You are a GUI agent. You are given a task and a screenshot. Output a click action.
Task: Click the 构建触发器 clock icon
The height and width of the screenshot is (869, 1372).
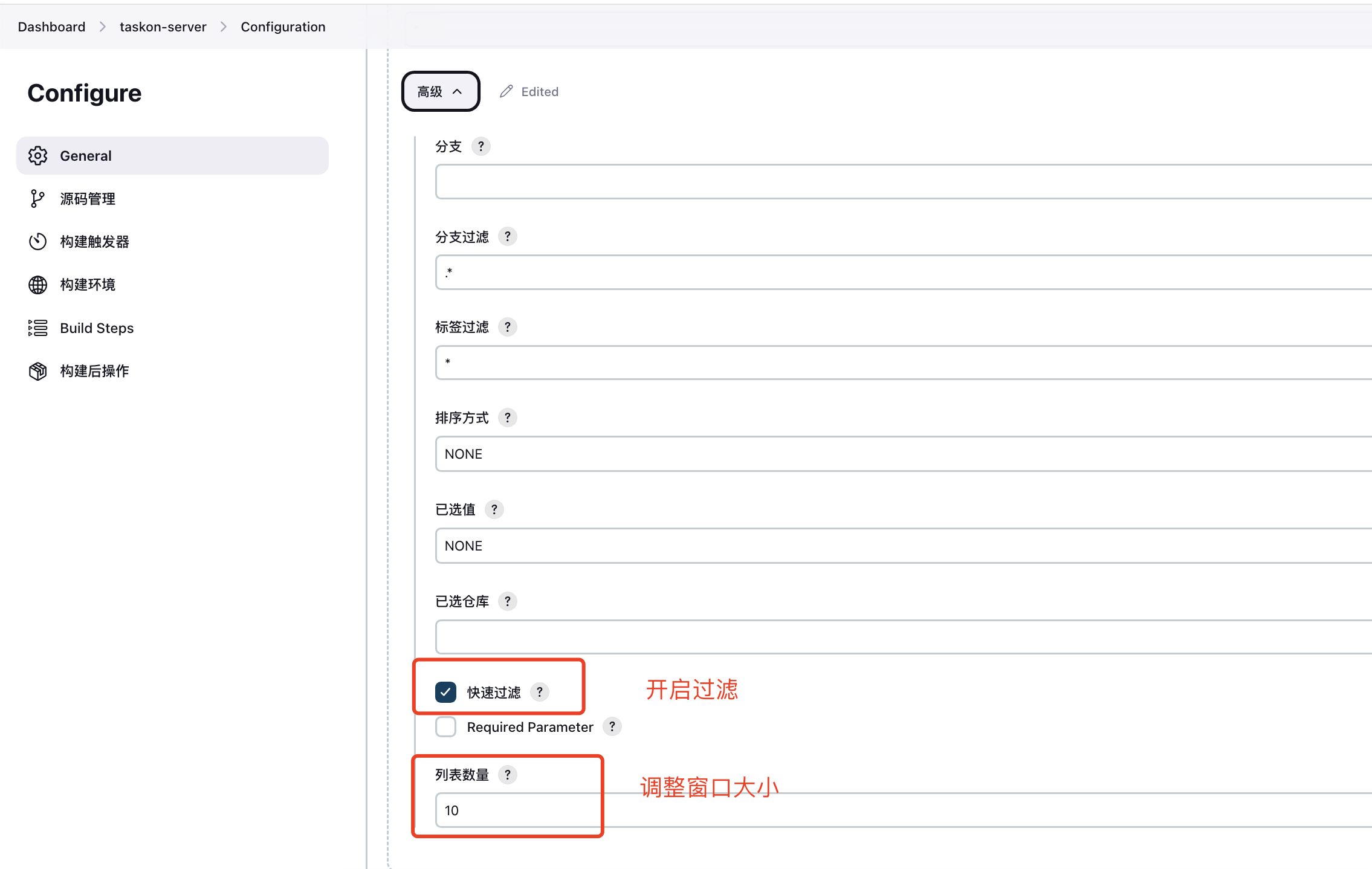click(x=37, y=242)
